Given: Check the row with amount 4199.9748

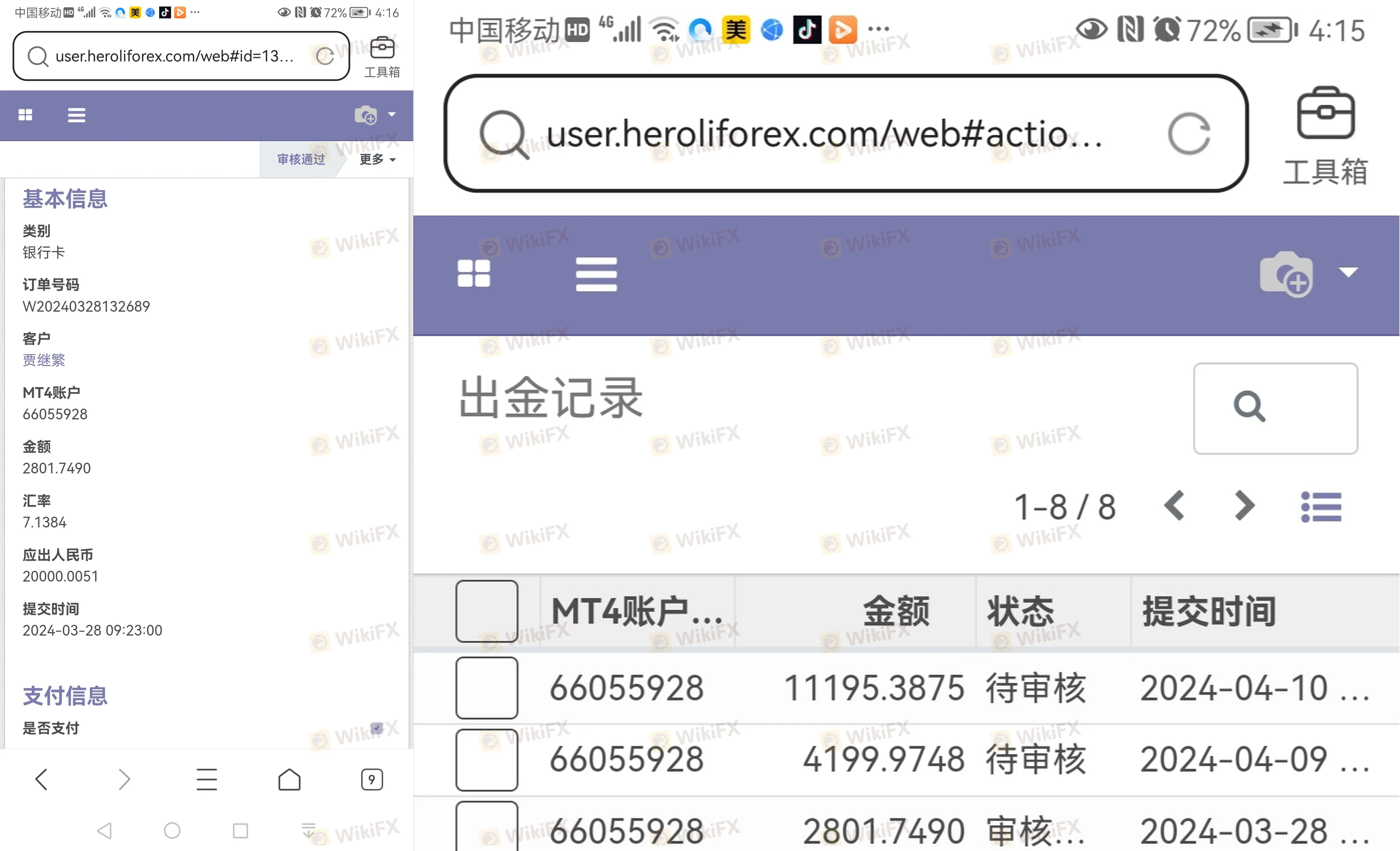Looking at the screenshot, I should [x=486, y=759].
